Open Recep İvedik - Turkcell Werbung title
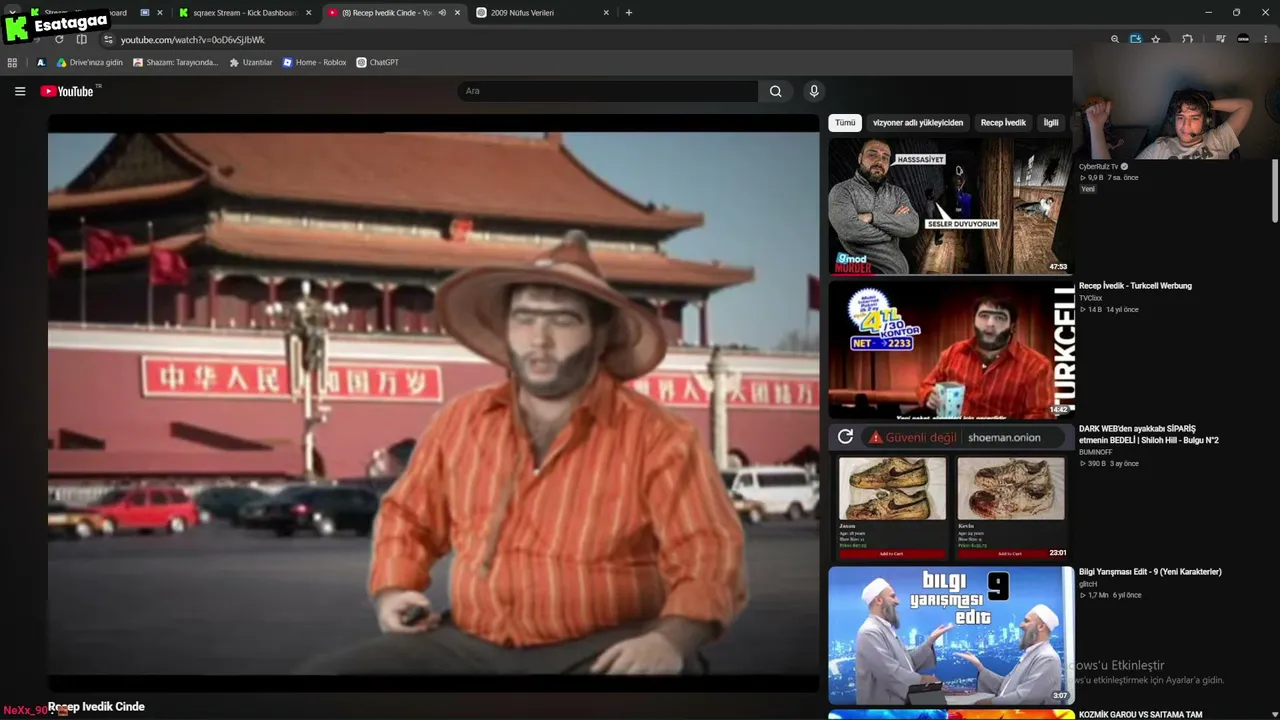1280x720 pixels. click(1135, 286)
